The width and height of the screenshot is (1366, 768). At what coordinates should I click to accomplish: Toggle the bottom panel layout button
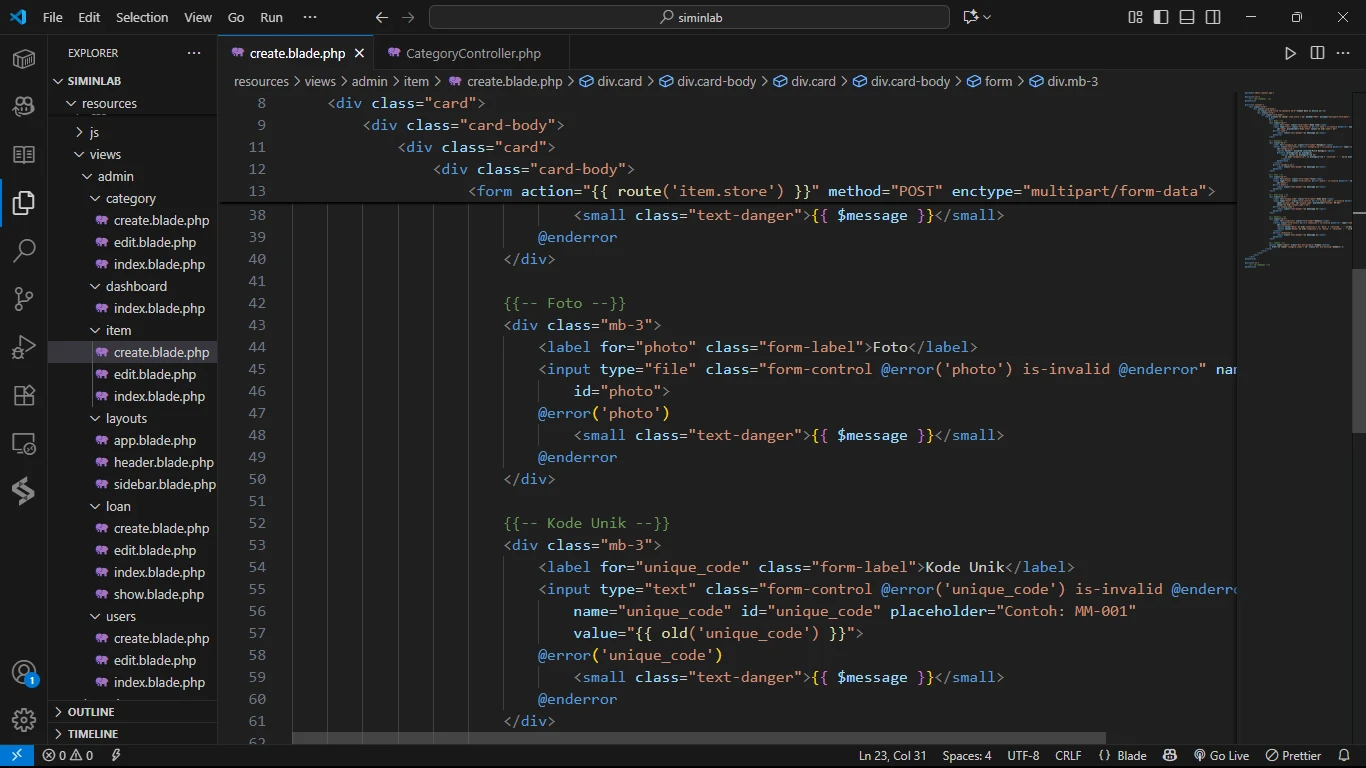click(x=1187, y=17)
